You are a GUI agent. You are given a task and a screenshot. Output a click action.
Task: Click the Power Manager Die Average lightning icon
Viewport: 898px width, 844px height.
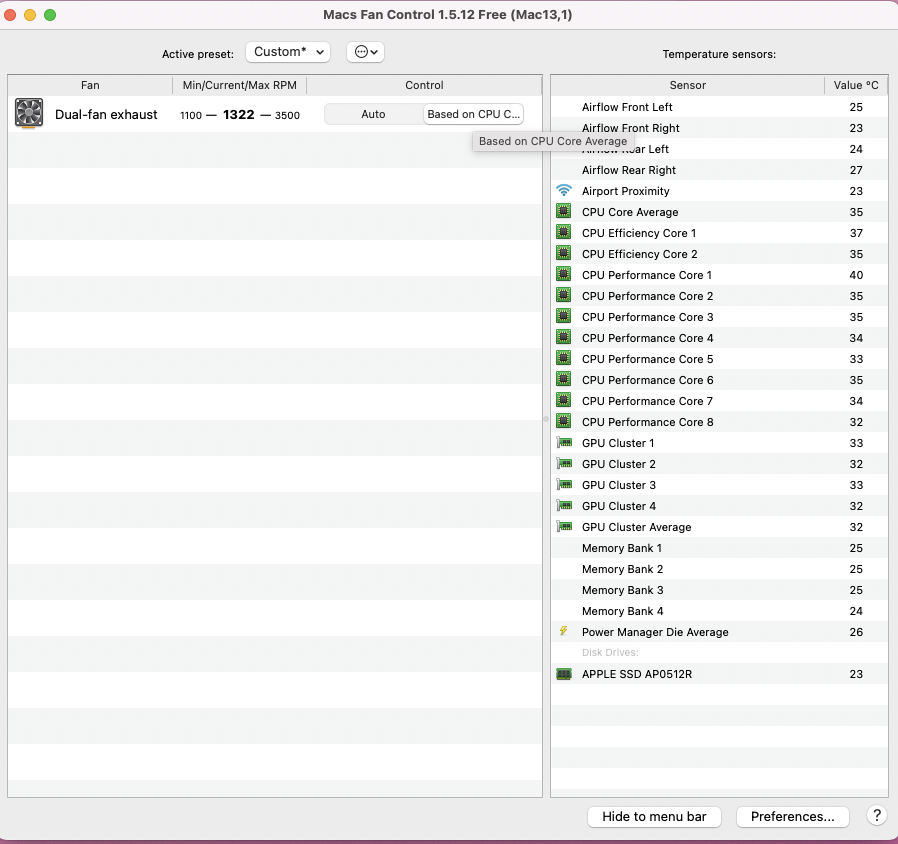[x=564, y=631]
